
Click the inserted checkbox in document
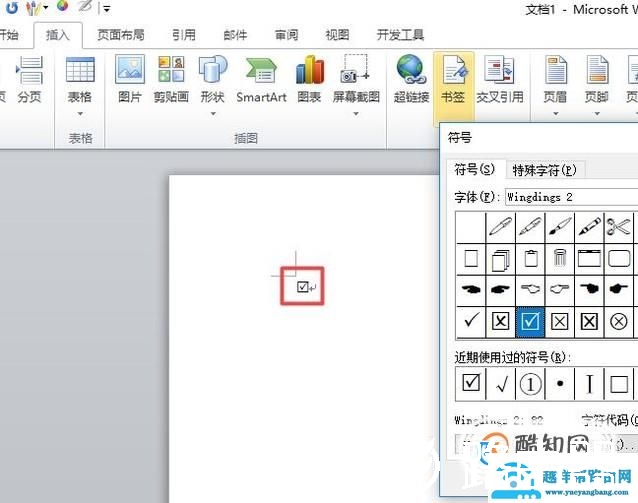pyautogui.click(x=302, y=286)
